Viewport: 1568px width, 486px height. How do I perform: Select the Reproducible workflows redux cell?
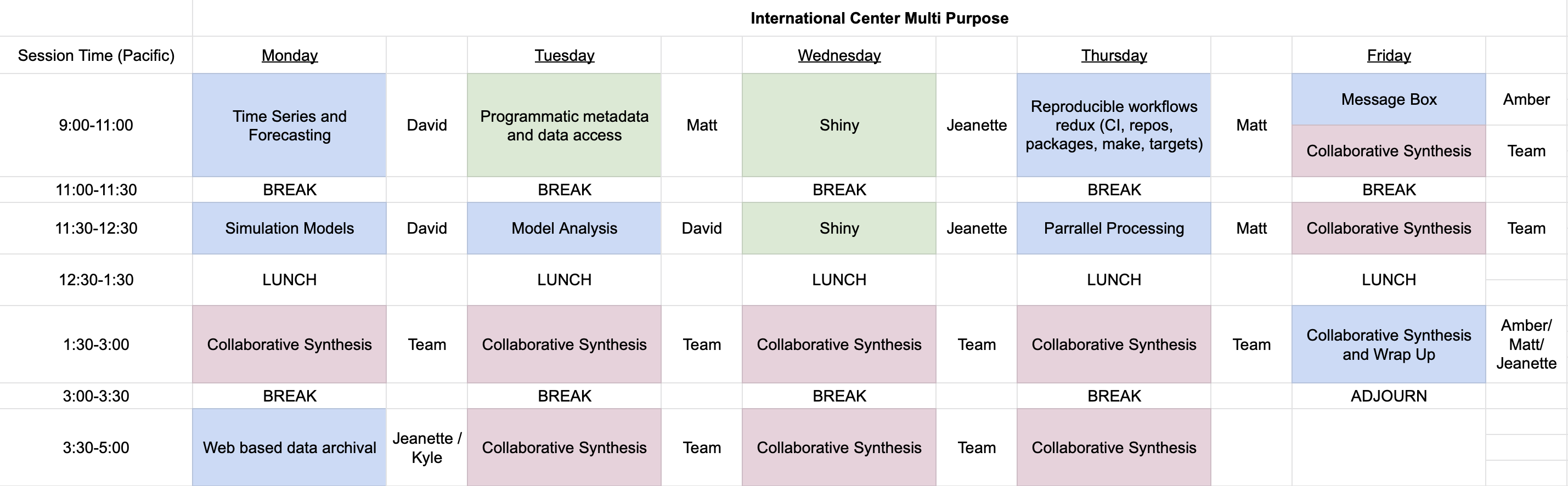click(x=1114, y=125)
